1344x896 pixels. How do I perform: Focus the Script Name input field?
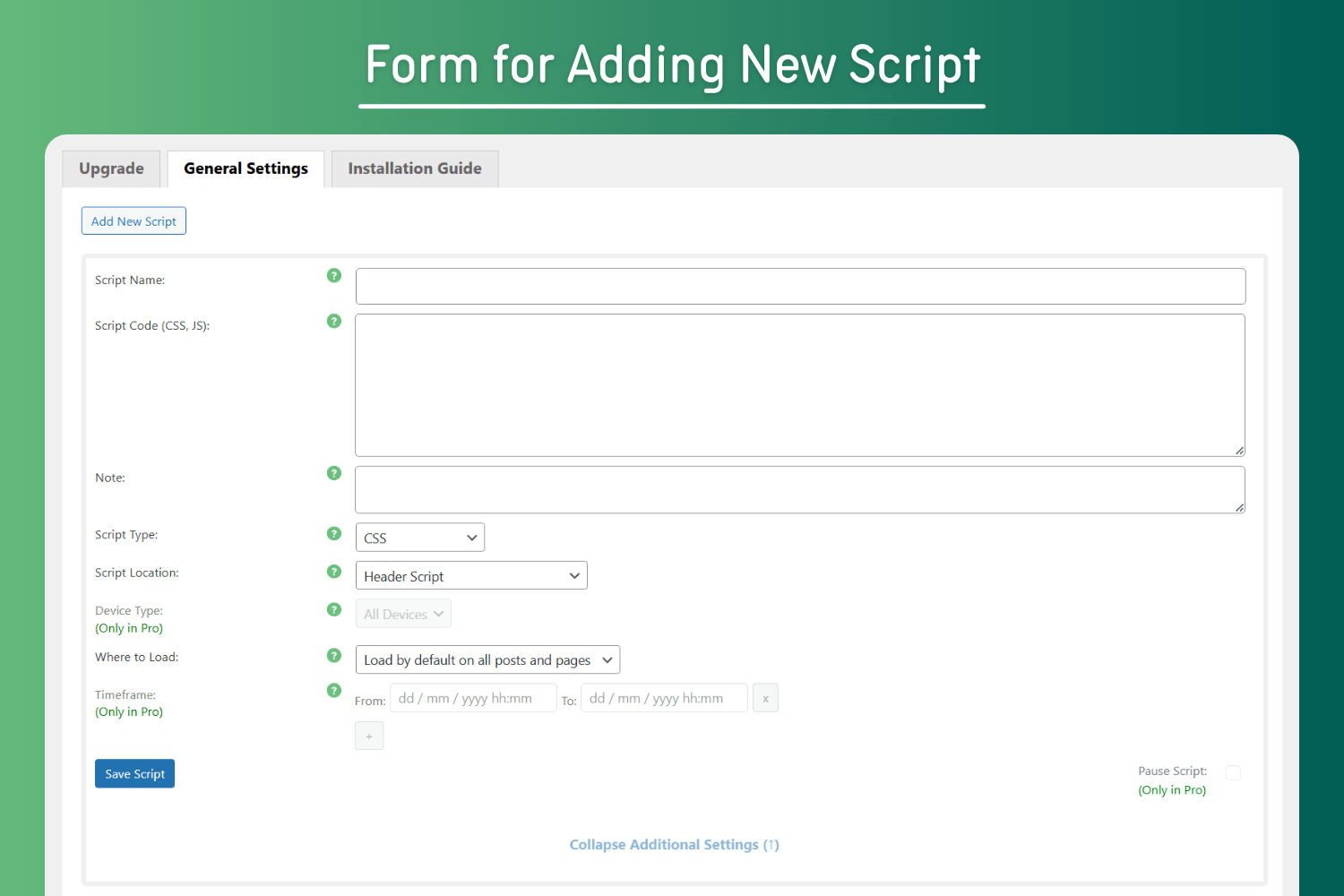(x=800, y=286)
